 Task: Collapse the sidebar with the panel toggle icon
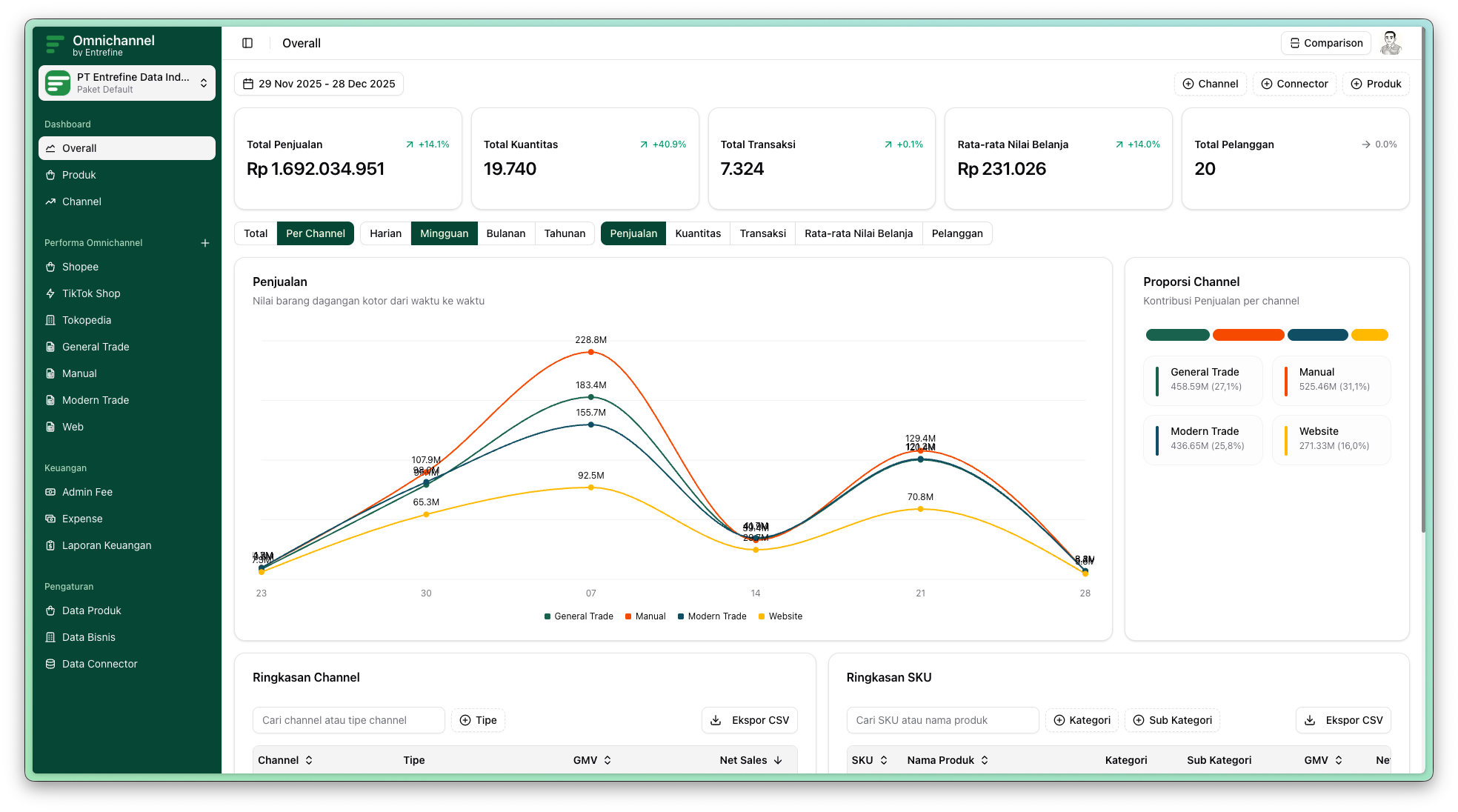coord(247,43)
